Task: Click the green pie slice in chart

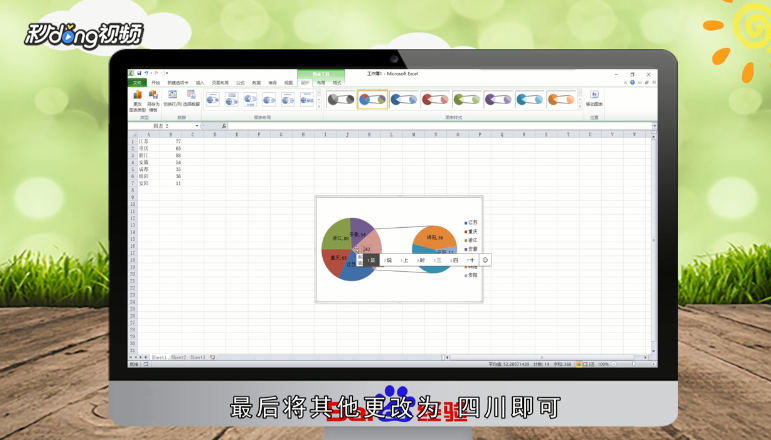Action: point(335,235)
